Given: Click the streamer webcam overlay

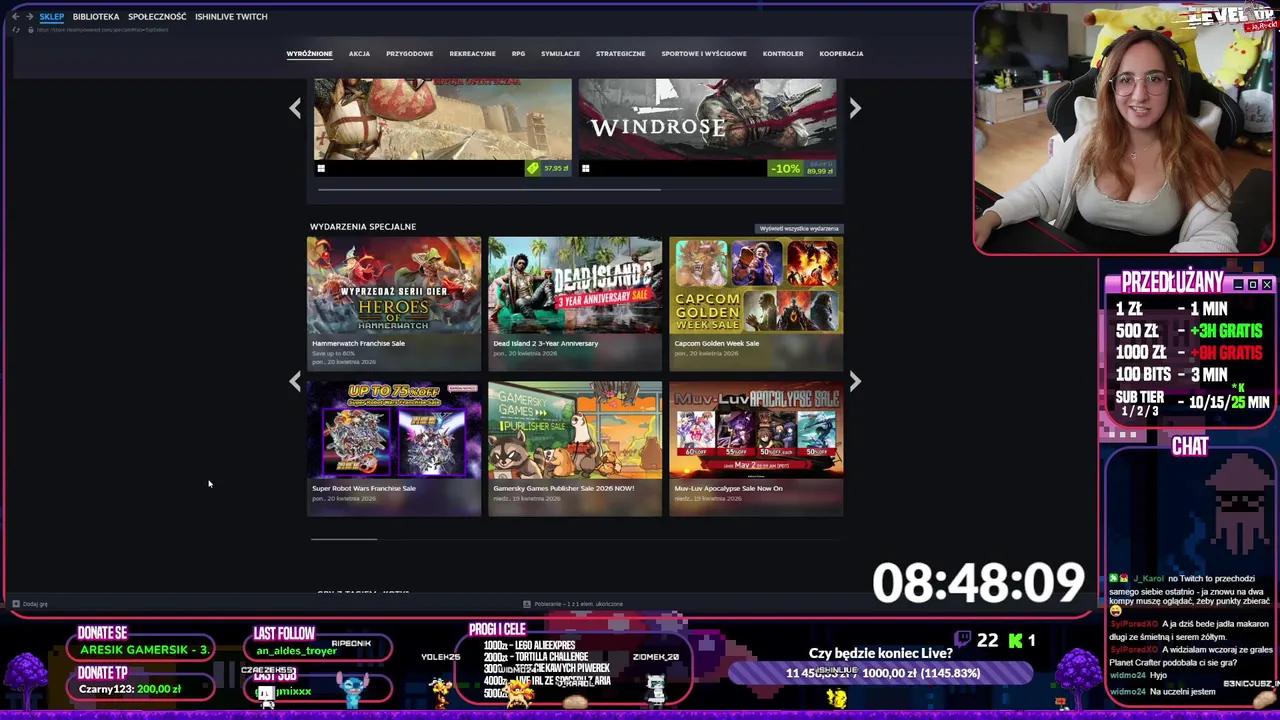Looking at the screenshot, I should [x=1124, y=128].
